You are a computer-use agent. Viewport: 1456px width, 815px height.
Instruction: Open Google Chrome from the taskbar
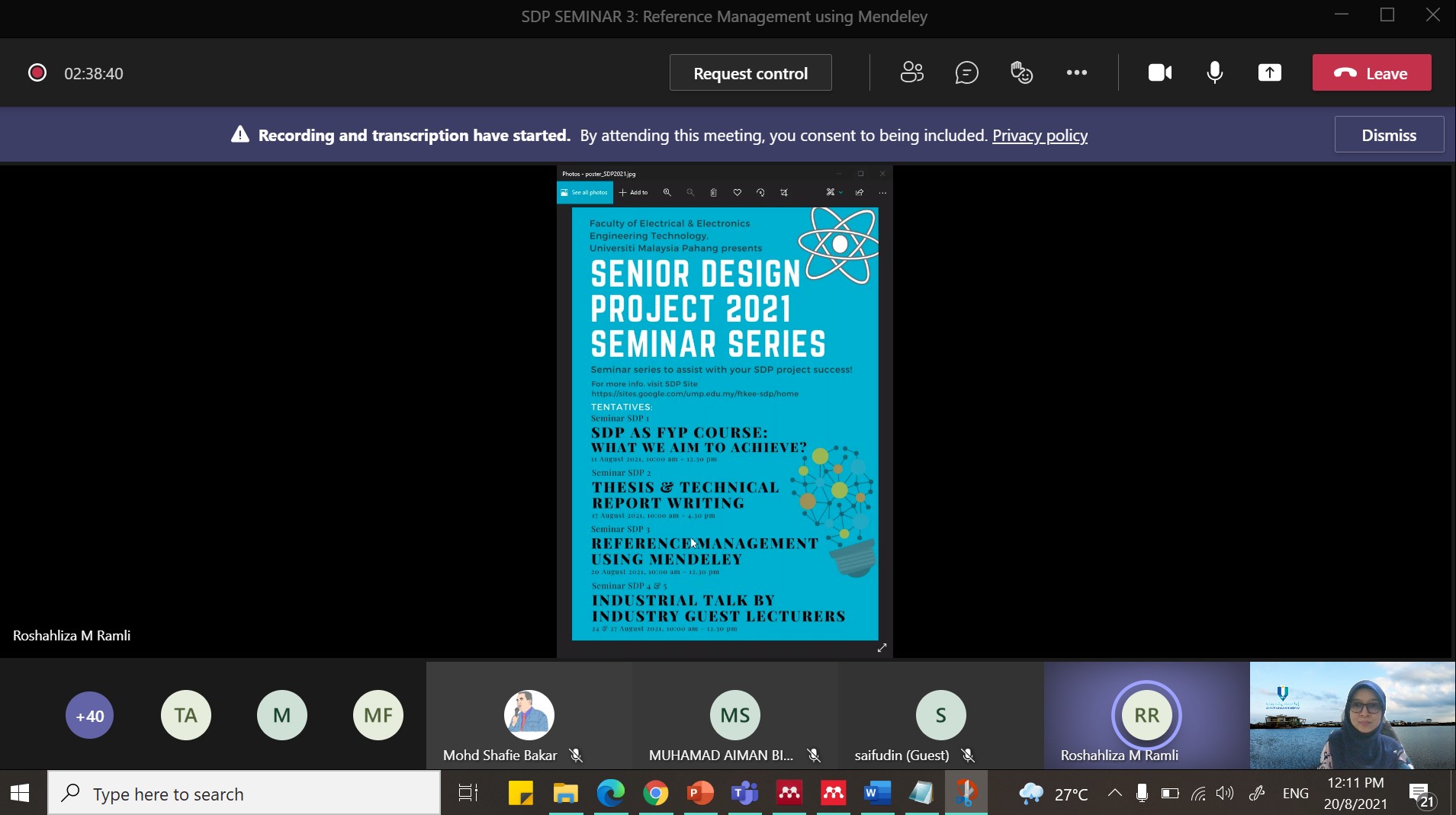tap(655, 793)
